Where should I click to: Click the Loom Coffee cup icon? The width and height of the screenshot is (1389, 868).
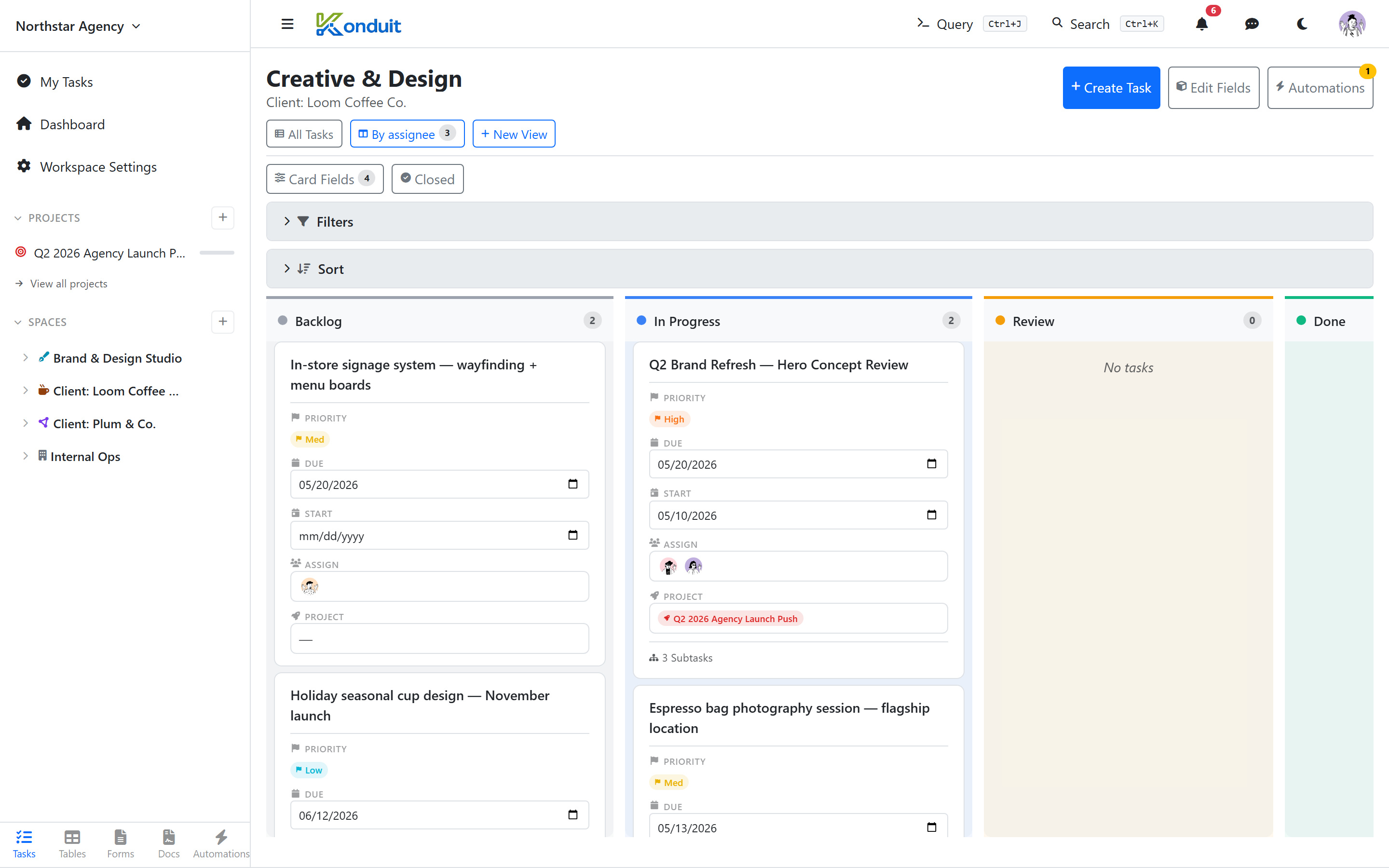pos(43,390)
